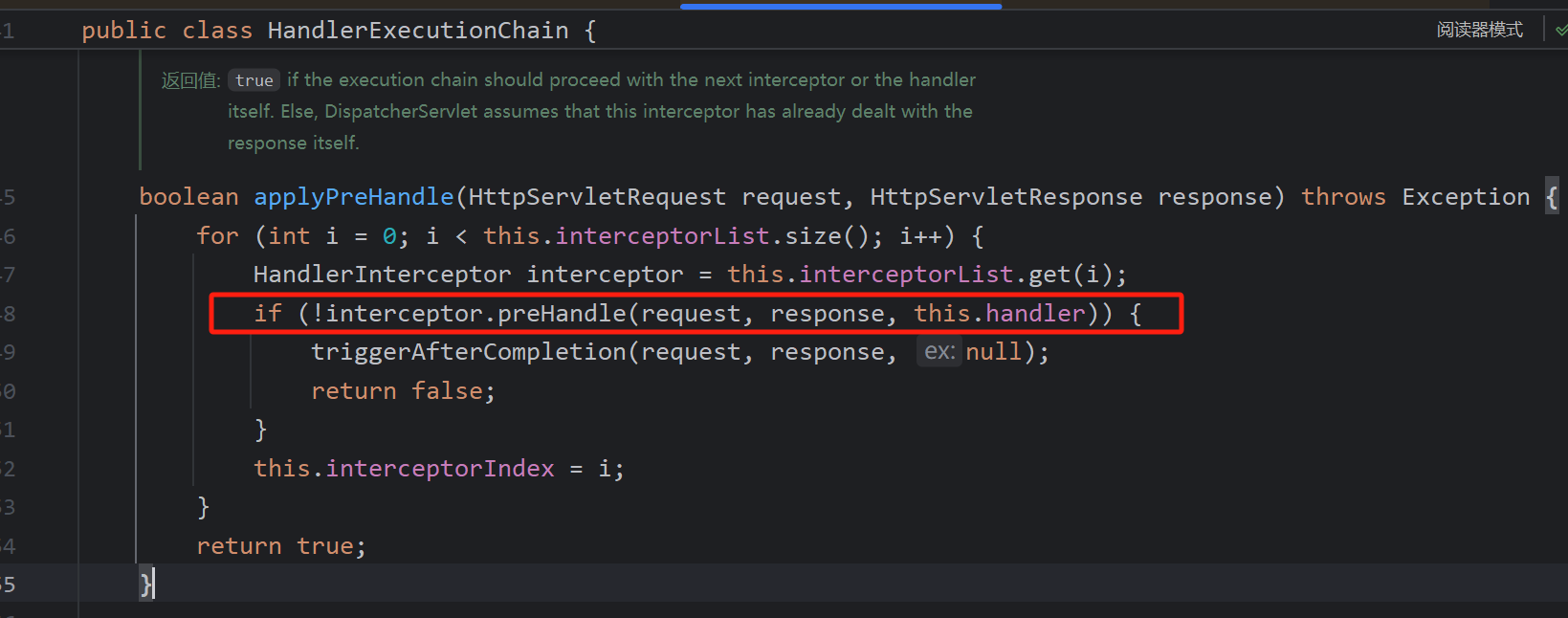Click interceptorList in the for loop condition
Image resolution: width=1568 pixels, height=618 pixels.
pyautogui.click(x=662, y=236)
